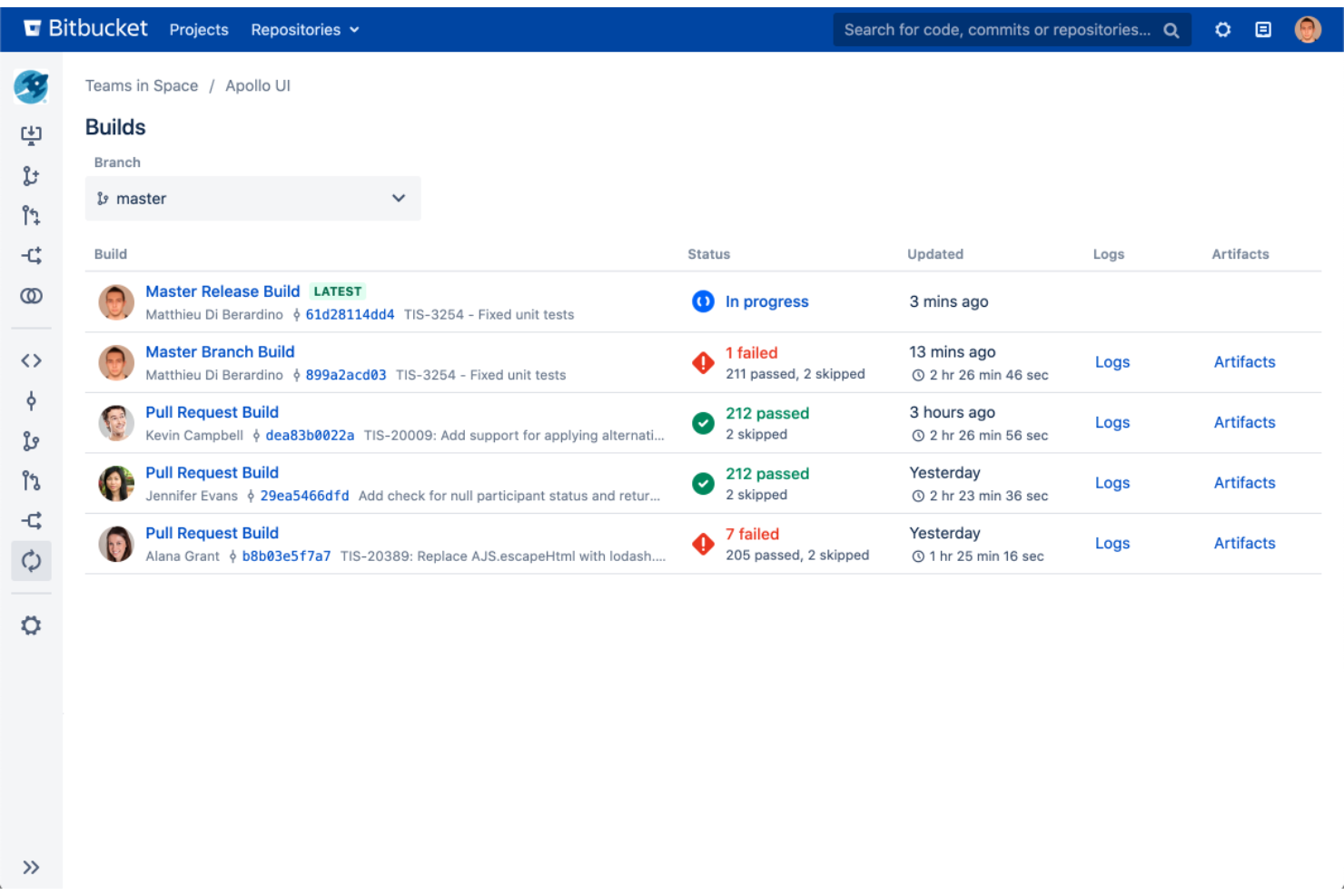Open the Projects menu
Viewport: 1344px width, 896px height.
point(199,29)
